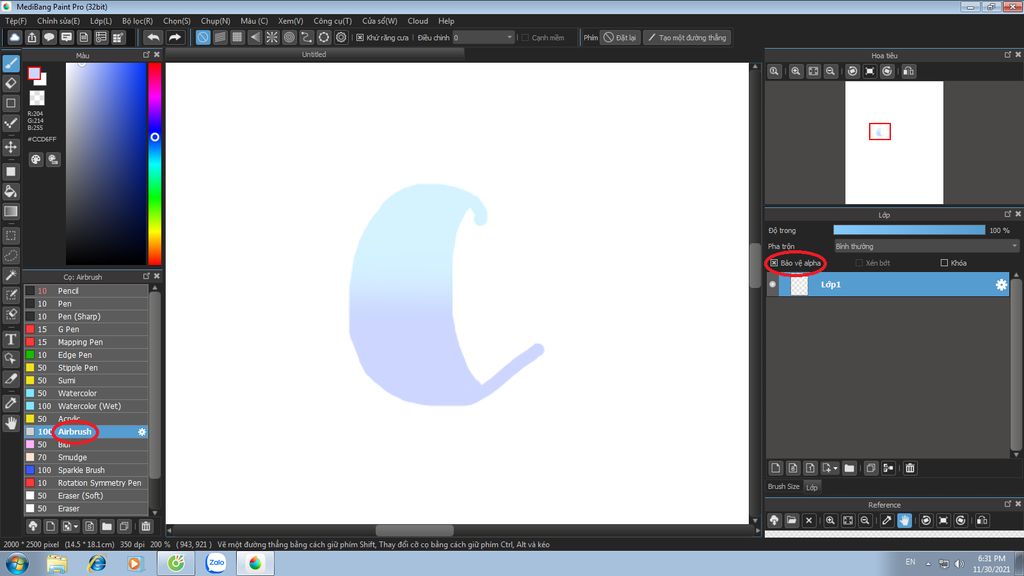This screenshot has width=1024, height=576.
Task: Click the Redo arrow
Action: click(174, 37)
